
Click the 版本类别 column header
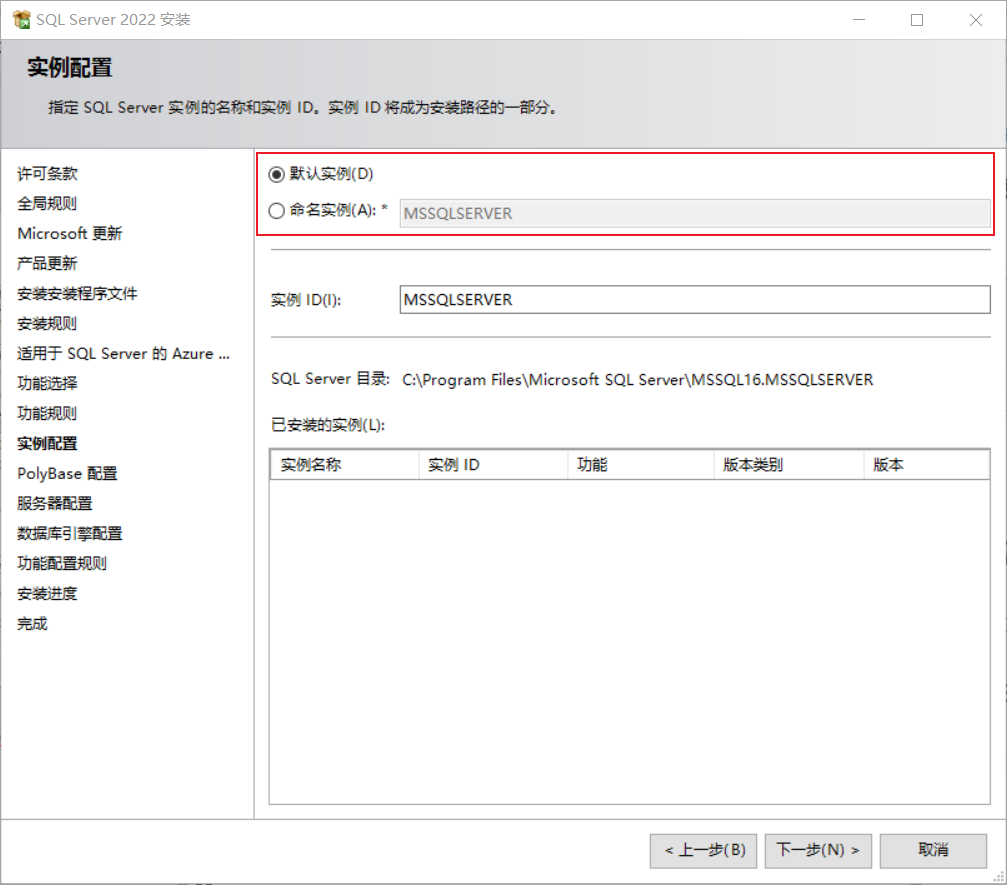pos(789,465)
